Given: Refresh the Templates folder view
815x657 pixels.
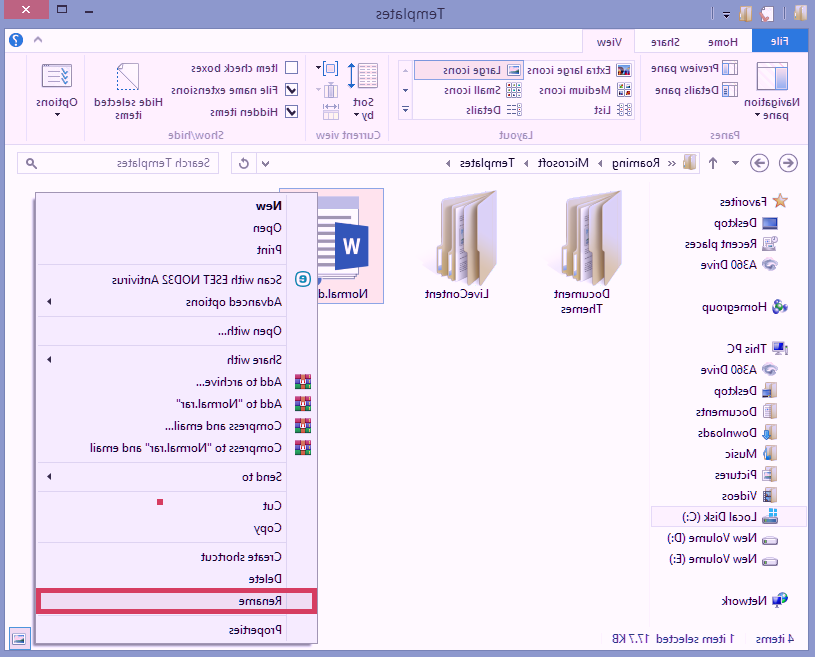Looking at the screenshot, I should tap(244, 164).
